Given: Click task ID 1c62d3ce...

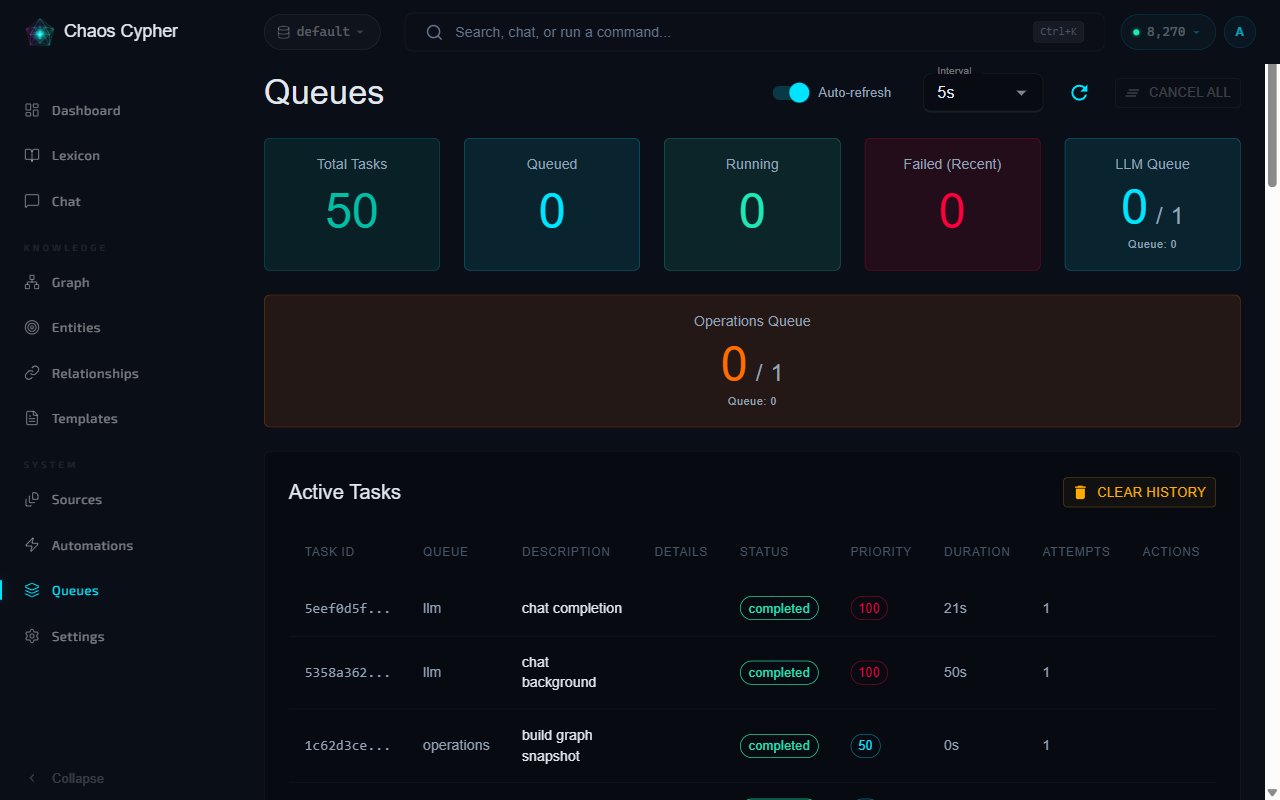Looking at the screenshot, I should (348, 746).
